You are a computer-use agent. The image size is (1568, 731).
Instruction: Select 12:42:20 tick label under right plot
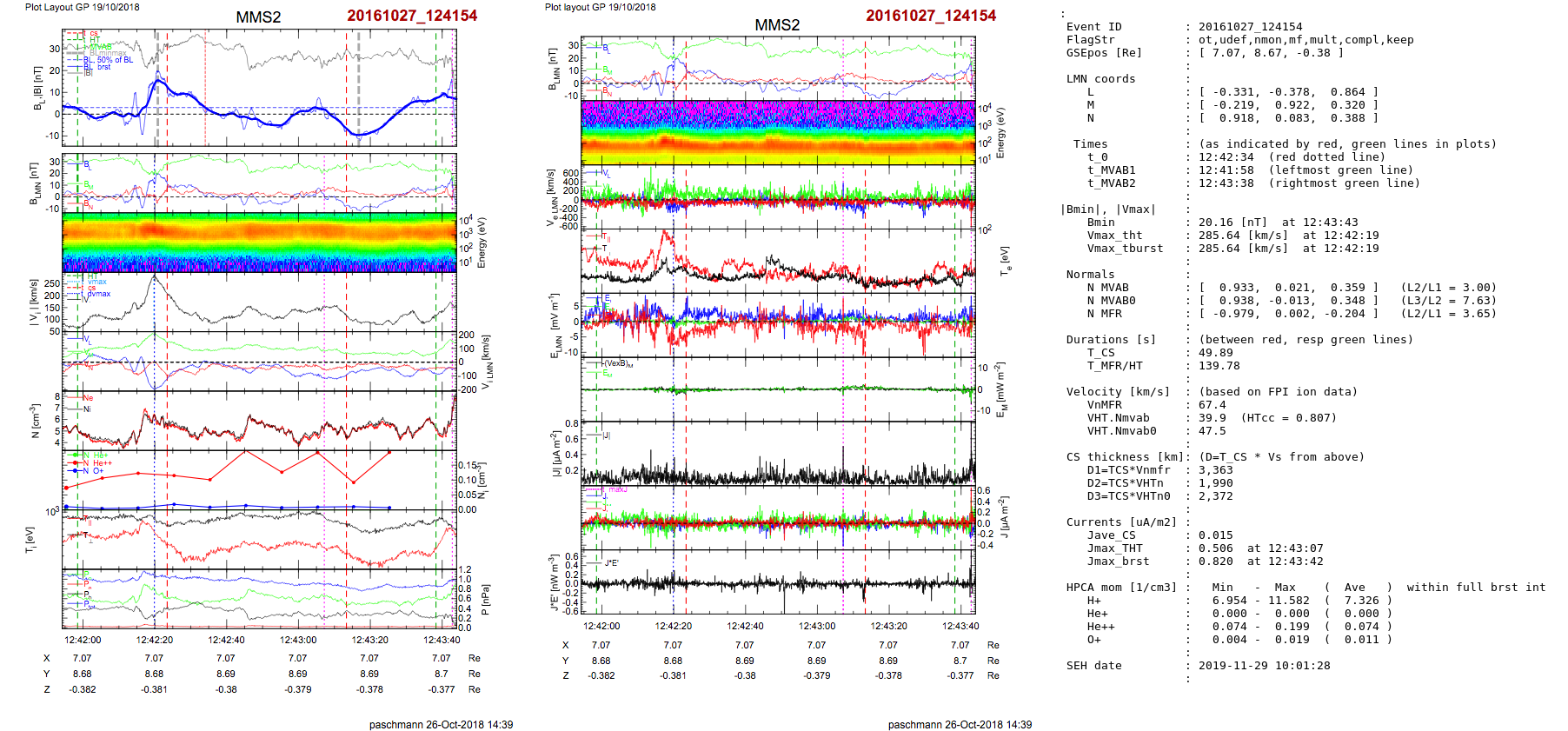pyautogui.click(x=673, y=626)
